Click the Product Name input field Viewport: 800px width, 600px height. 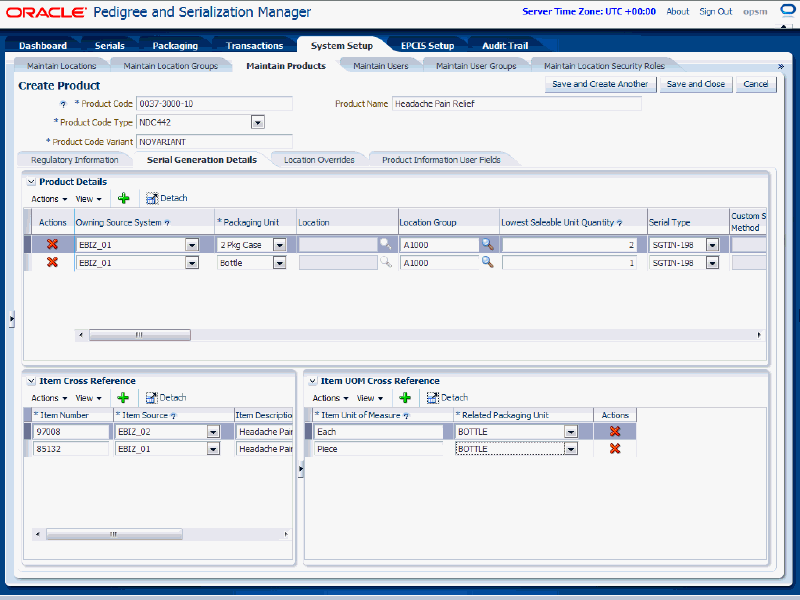click(516, 104)
